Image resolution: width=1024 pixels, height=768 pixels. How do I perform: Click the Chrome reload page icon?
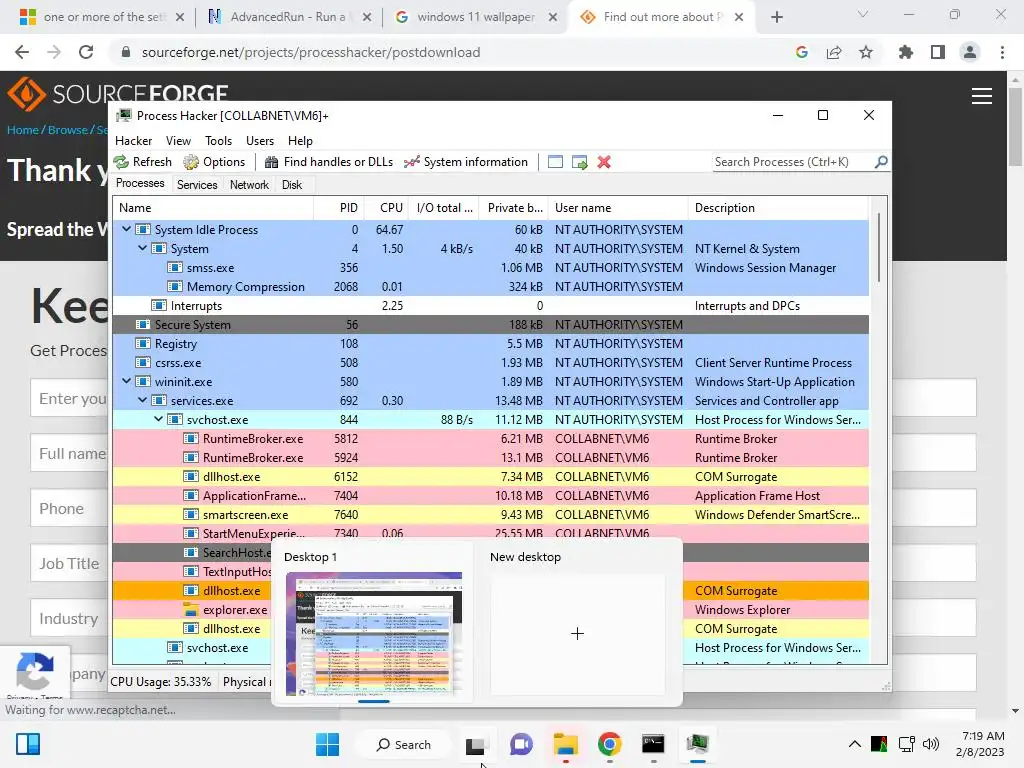86,52
